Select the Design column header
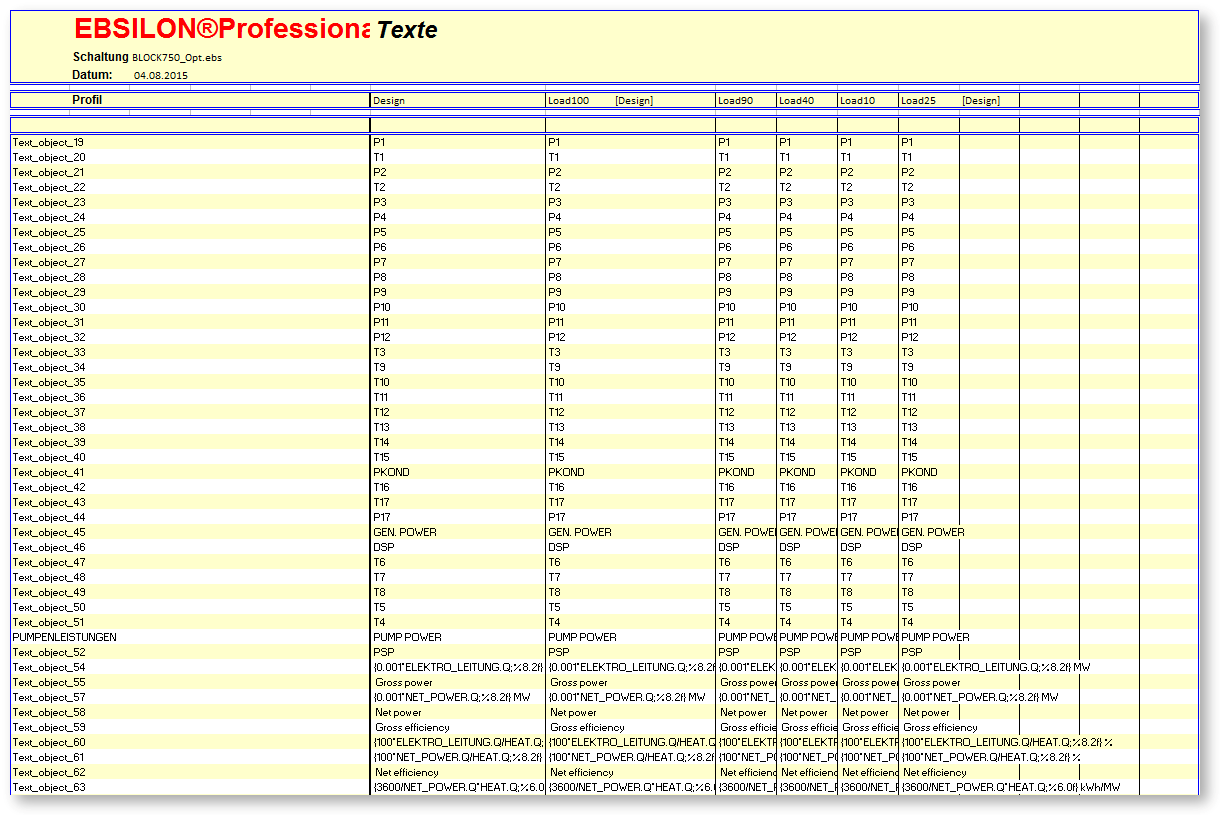 [389, 101]
